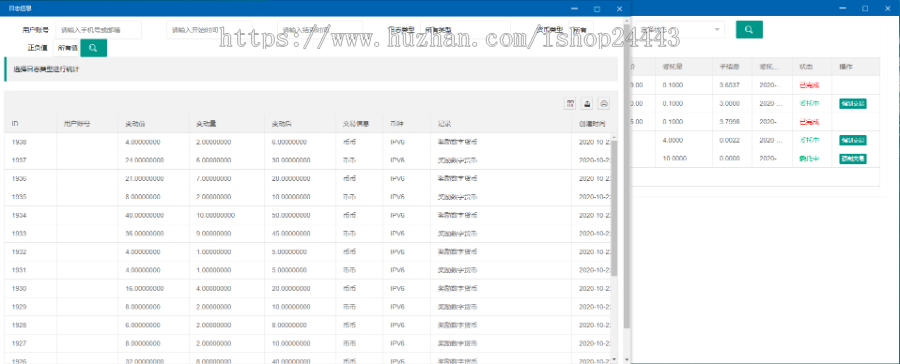Select the row with ID 1937
This screenshot has height=364, width=900.
307,160
